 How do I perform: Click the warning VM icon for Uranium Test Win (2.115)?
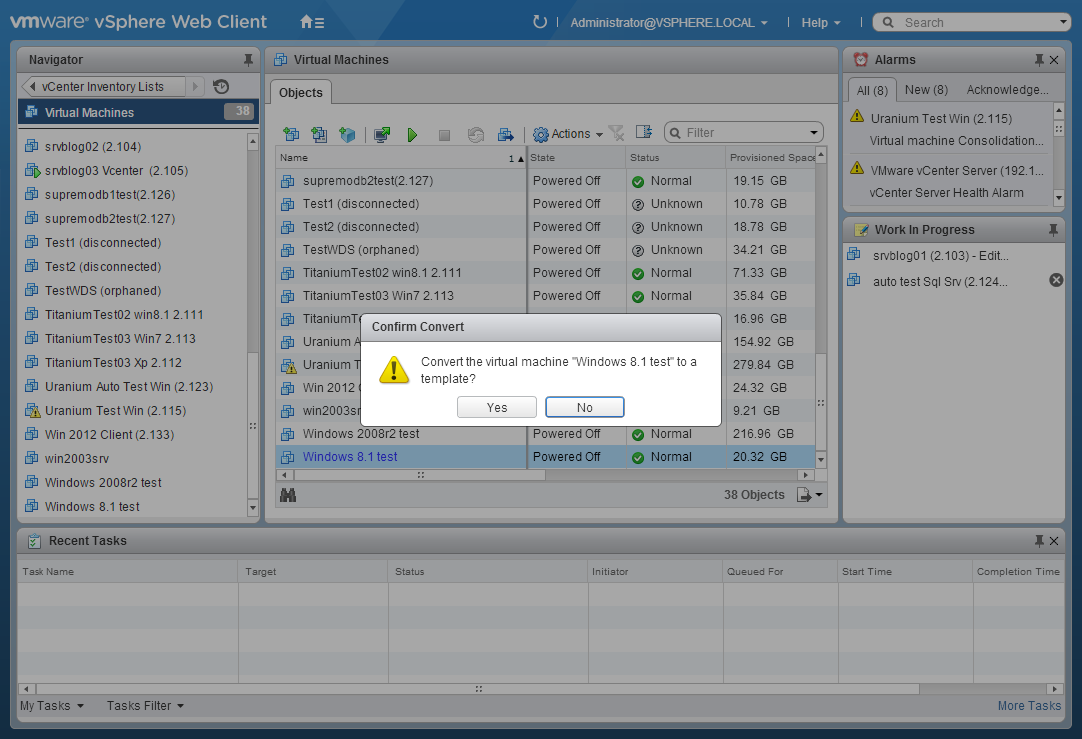click(x=32, y=411)
